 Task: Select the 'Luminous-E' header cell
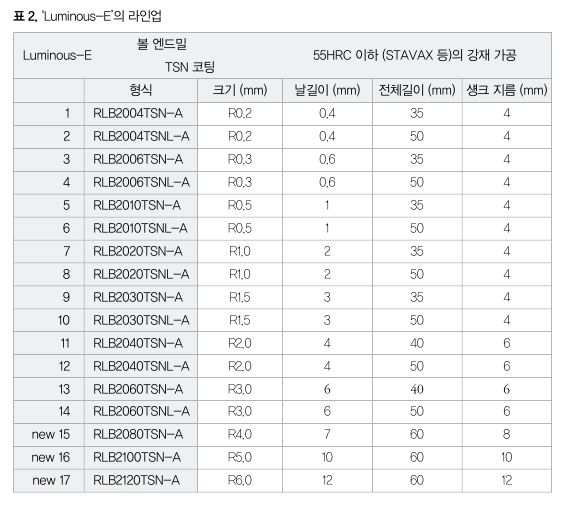[x=57, y=56]
